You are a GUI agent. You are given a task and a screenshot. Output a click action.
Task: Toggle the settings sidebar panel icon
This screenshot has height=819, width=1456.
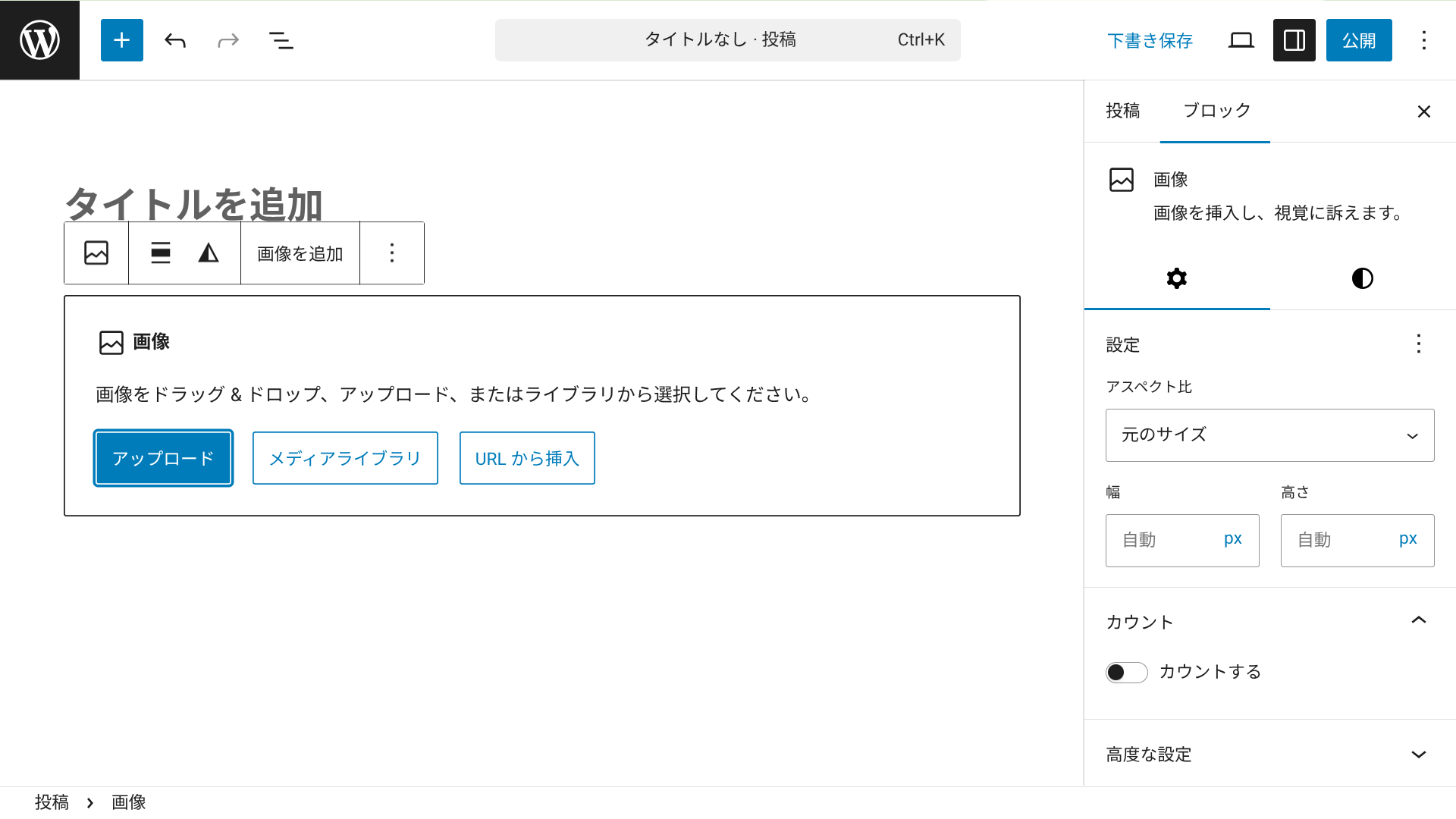pos(1294,40)
